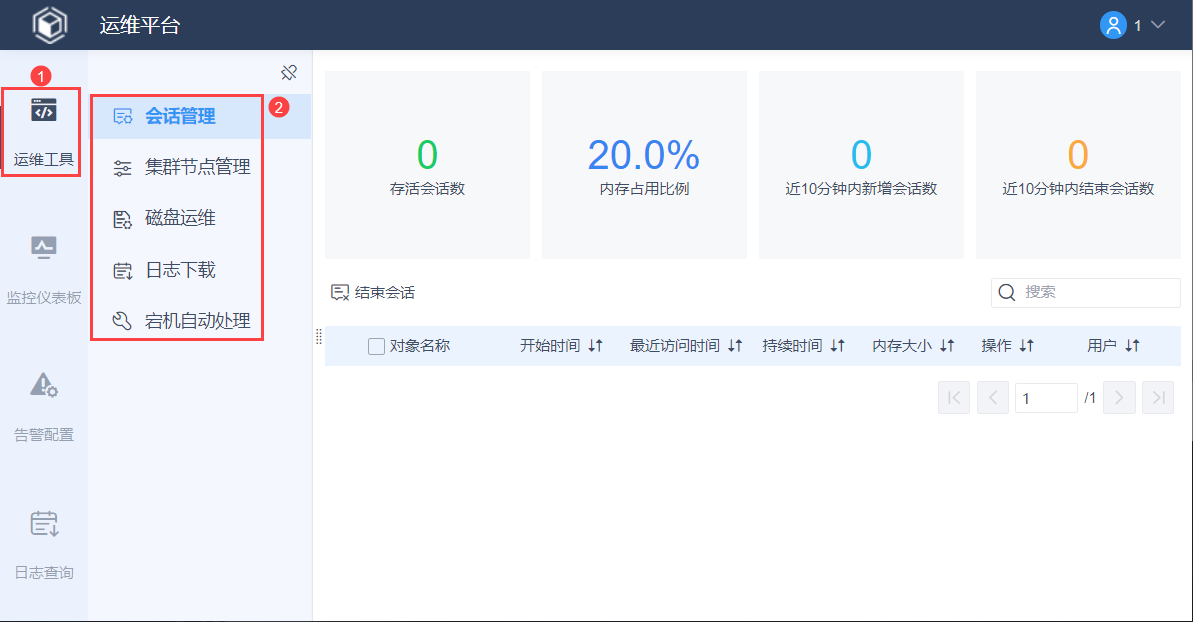The width and height of the screenshot is (1193, 622).
Task: Open the 运维工具 sidebar icon
Action: click(43, 110)
